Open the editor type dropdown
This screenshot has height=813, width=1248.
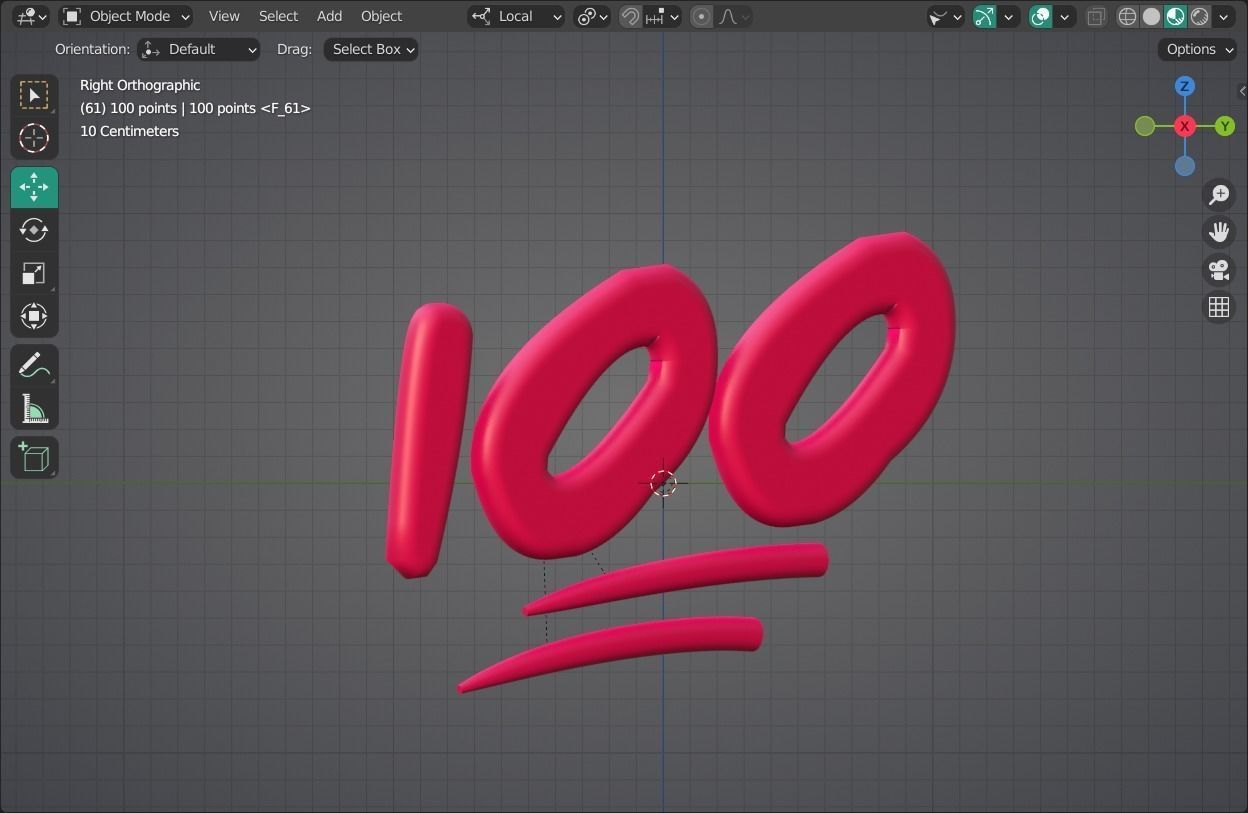30,16
